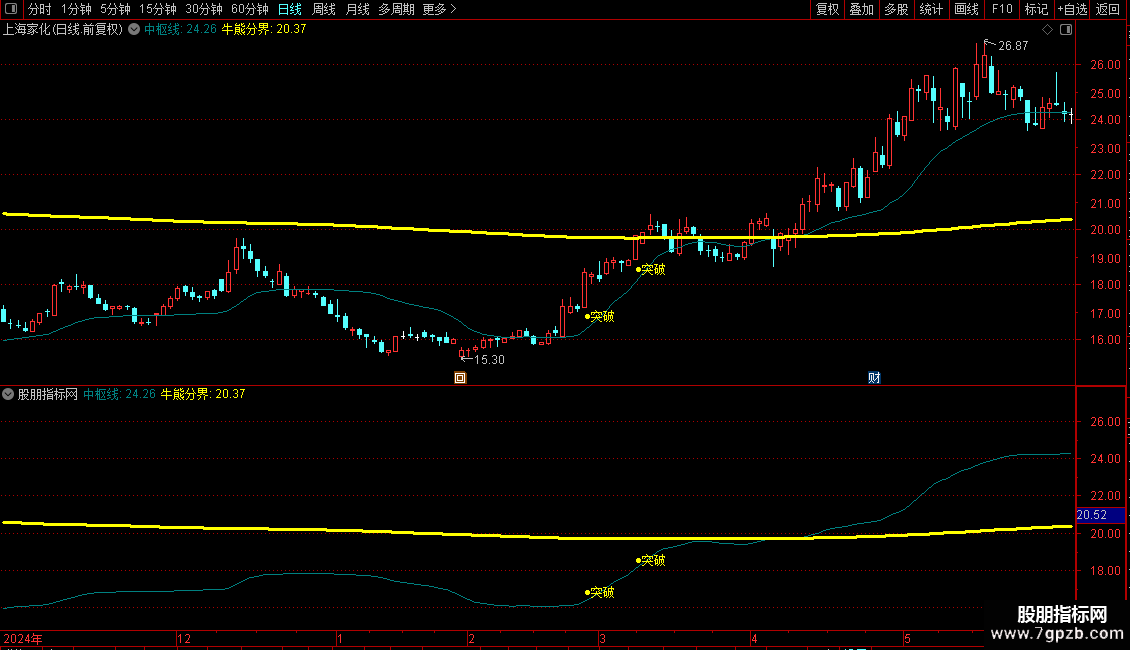Screen dimensions: 1130x650
Task: Click the 15.30 low price label
Action: tap(489, 360)
